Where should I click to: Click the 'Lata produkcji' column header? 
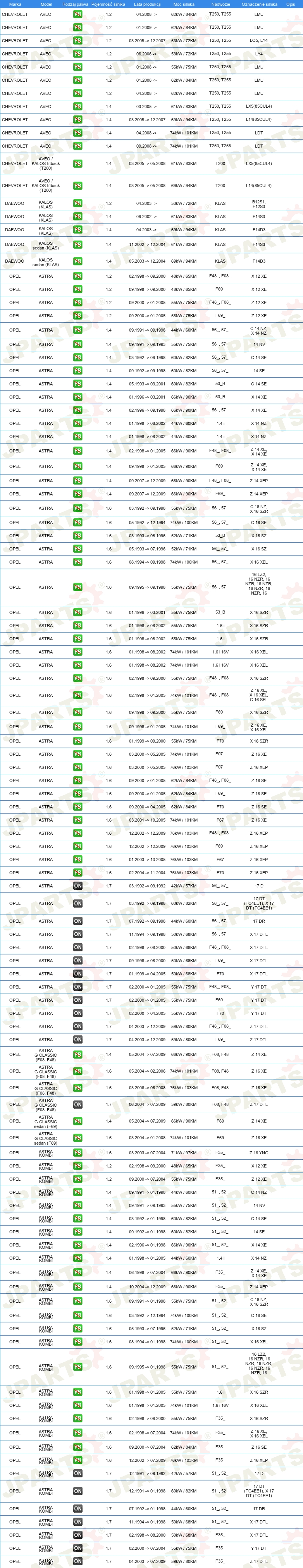pos(146,3)
